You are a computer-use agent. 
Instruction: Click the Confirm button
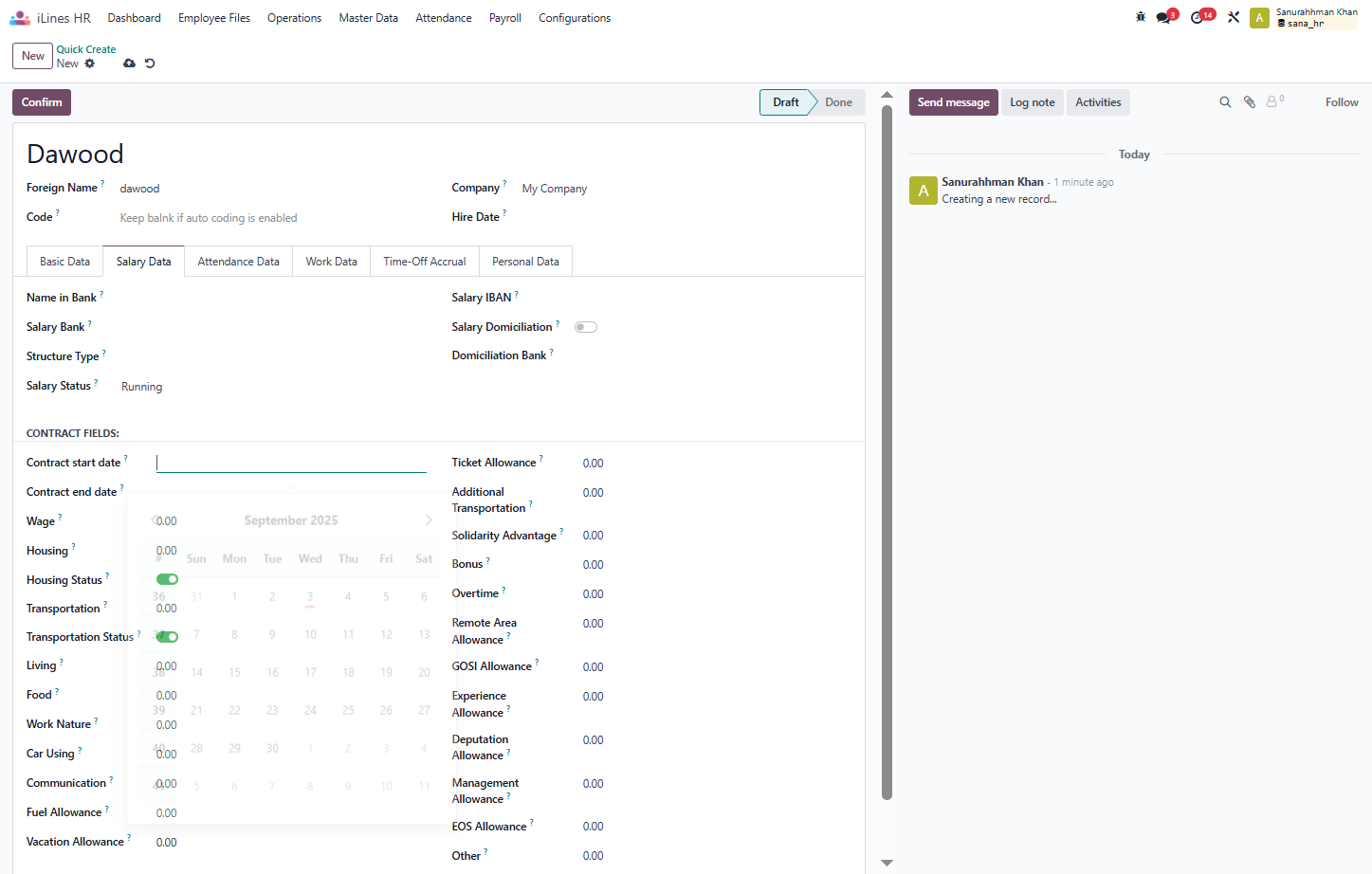click(x=42, y=102)
